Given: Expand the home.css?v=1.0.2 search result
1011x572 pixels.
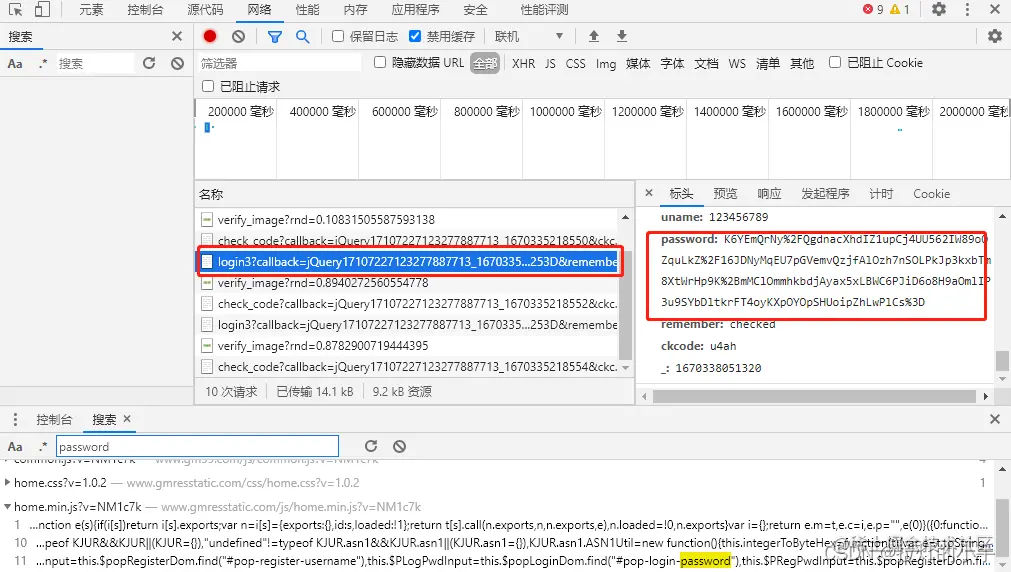Looking at the screenshot, I should [x=7, y=482].
